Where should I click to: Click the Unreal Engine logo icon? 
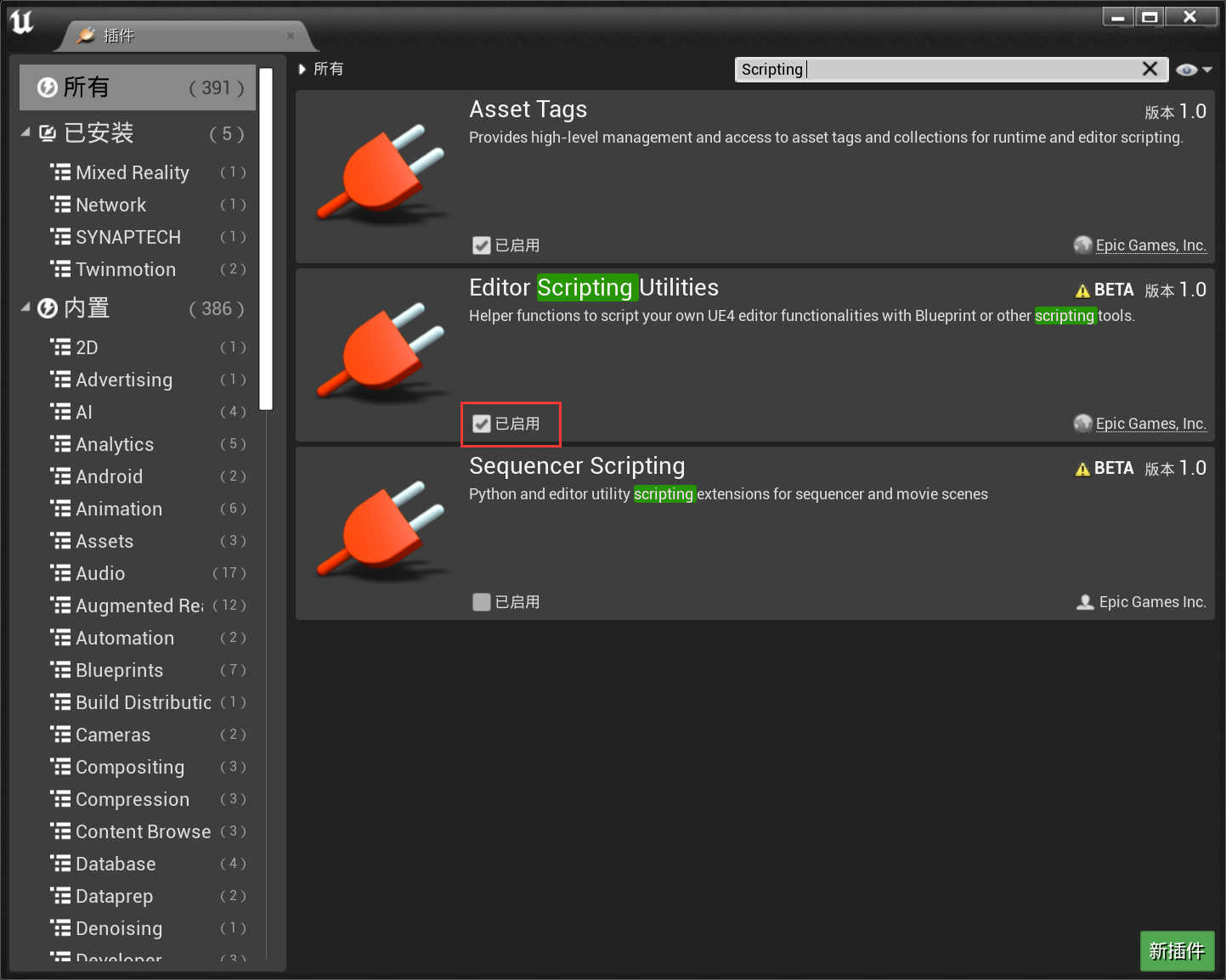coord(21,24)
